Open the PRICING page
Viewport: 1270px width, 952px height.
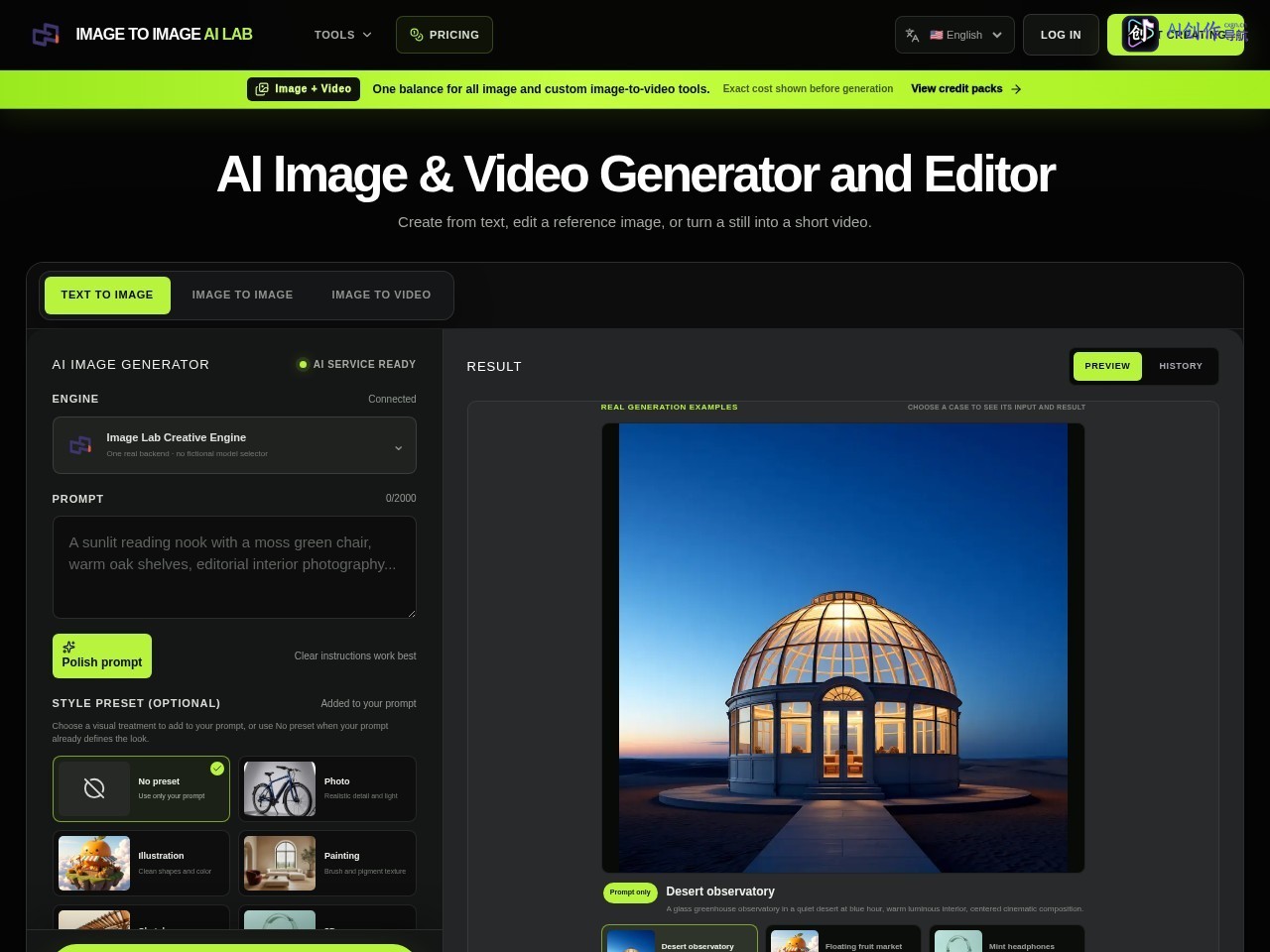tap(444, 35)
